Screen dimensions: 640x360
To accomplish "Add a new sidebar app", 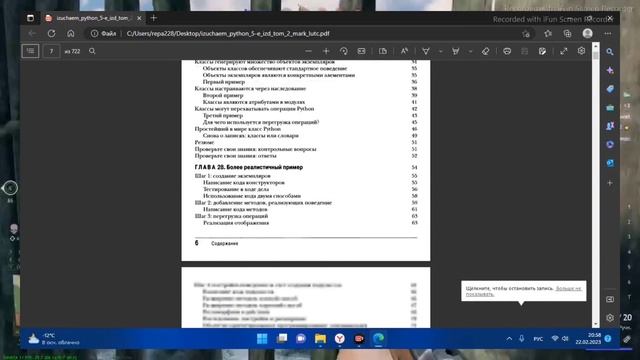I will (610, 183).
